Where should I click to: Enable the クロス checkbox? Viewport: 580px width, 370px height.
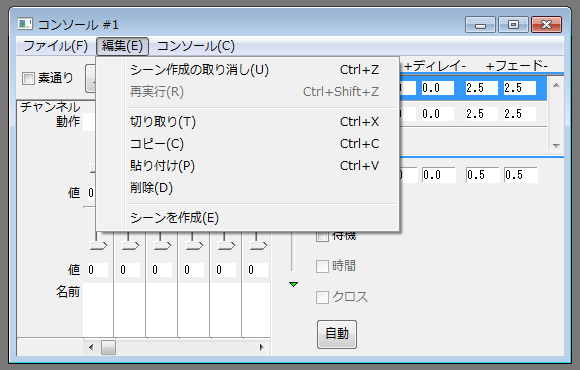tap(322, 297)
